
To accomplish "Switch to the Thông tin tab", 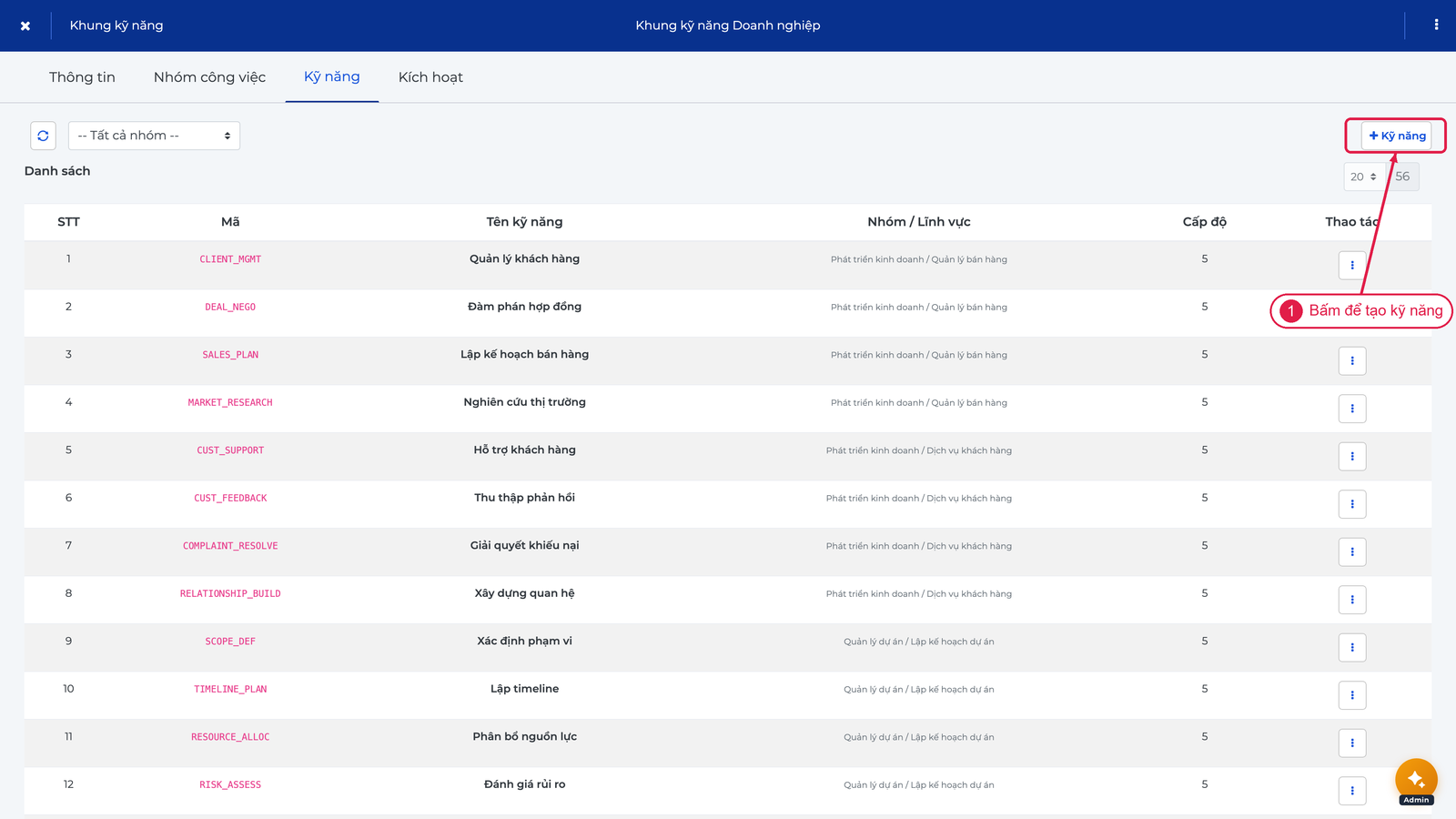I will [82, 77].
